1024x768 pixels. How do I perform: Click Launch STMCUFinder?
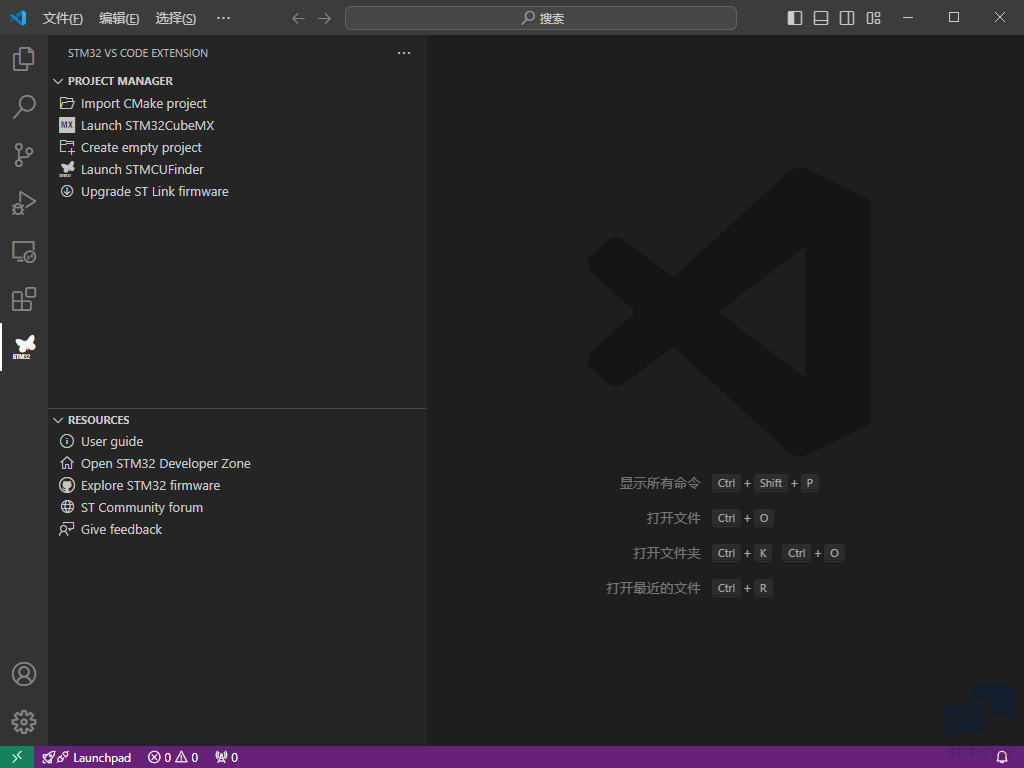(x=142, y=170)
